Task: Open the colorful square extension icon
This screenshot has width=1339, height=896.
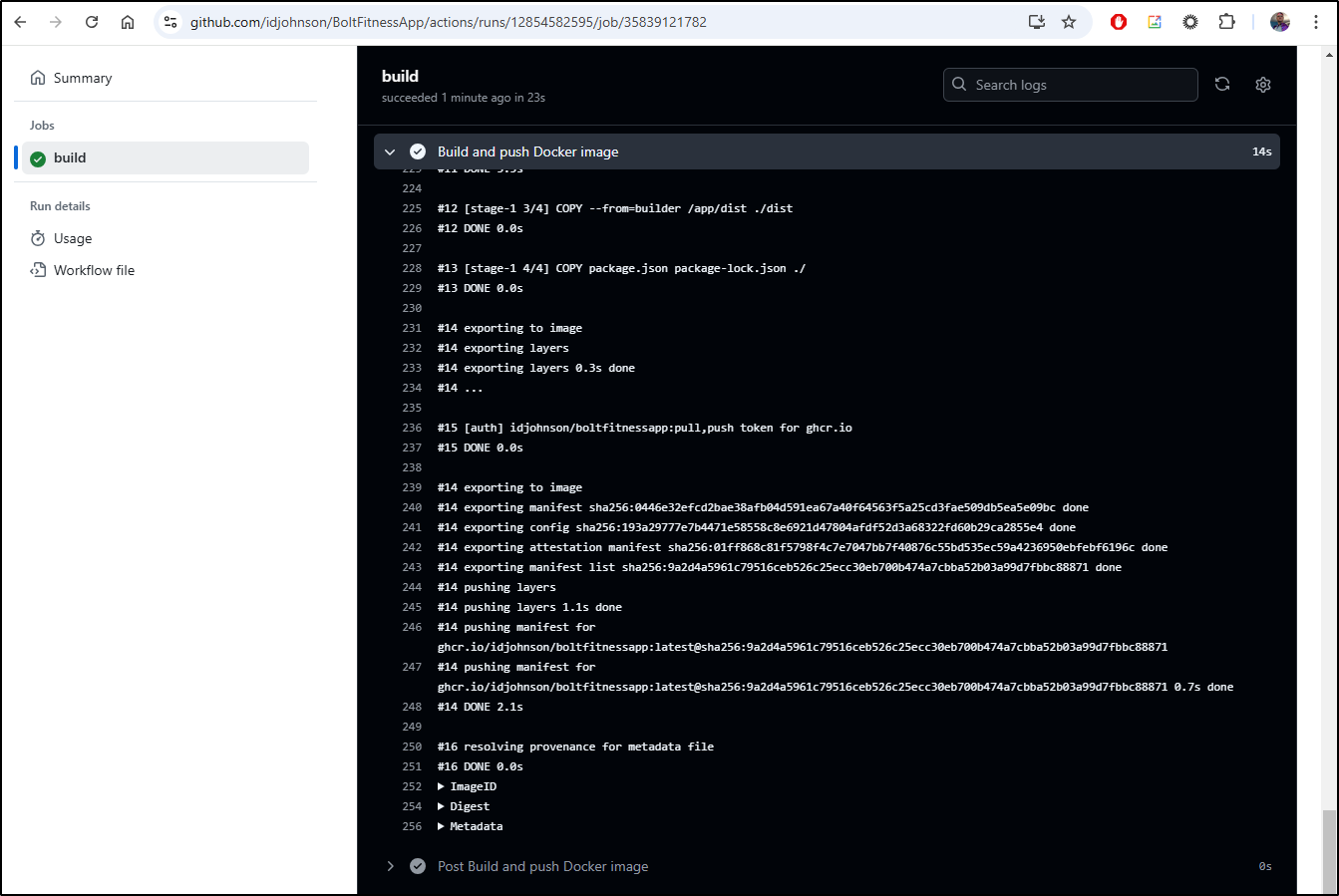Action: point(1155,22)
